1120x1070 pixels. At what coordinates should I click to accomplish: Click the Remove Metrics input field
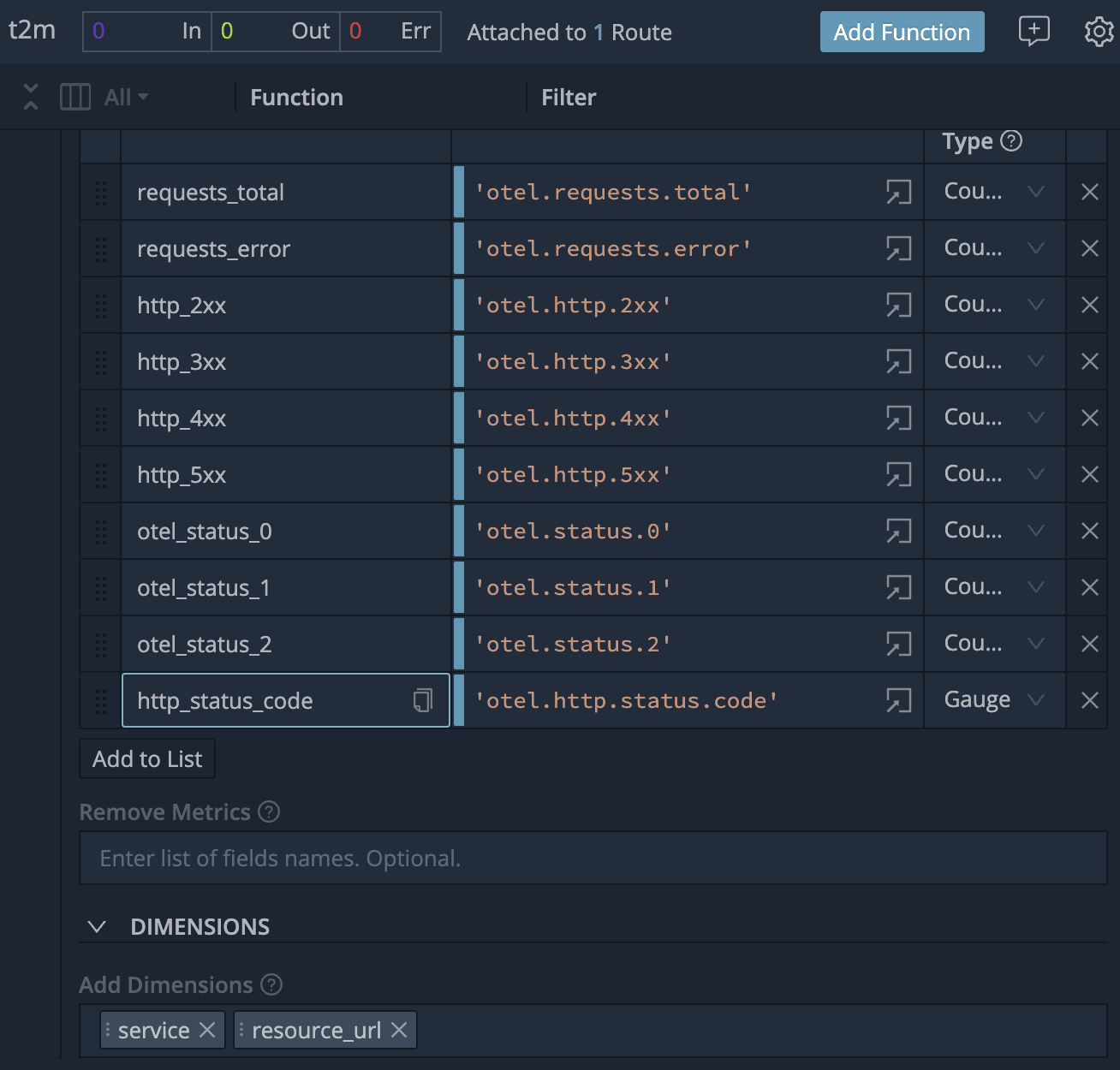click(593, 859)
